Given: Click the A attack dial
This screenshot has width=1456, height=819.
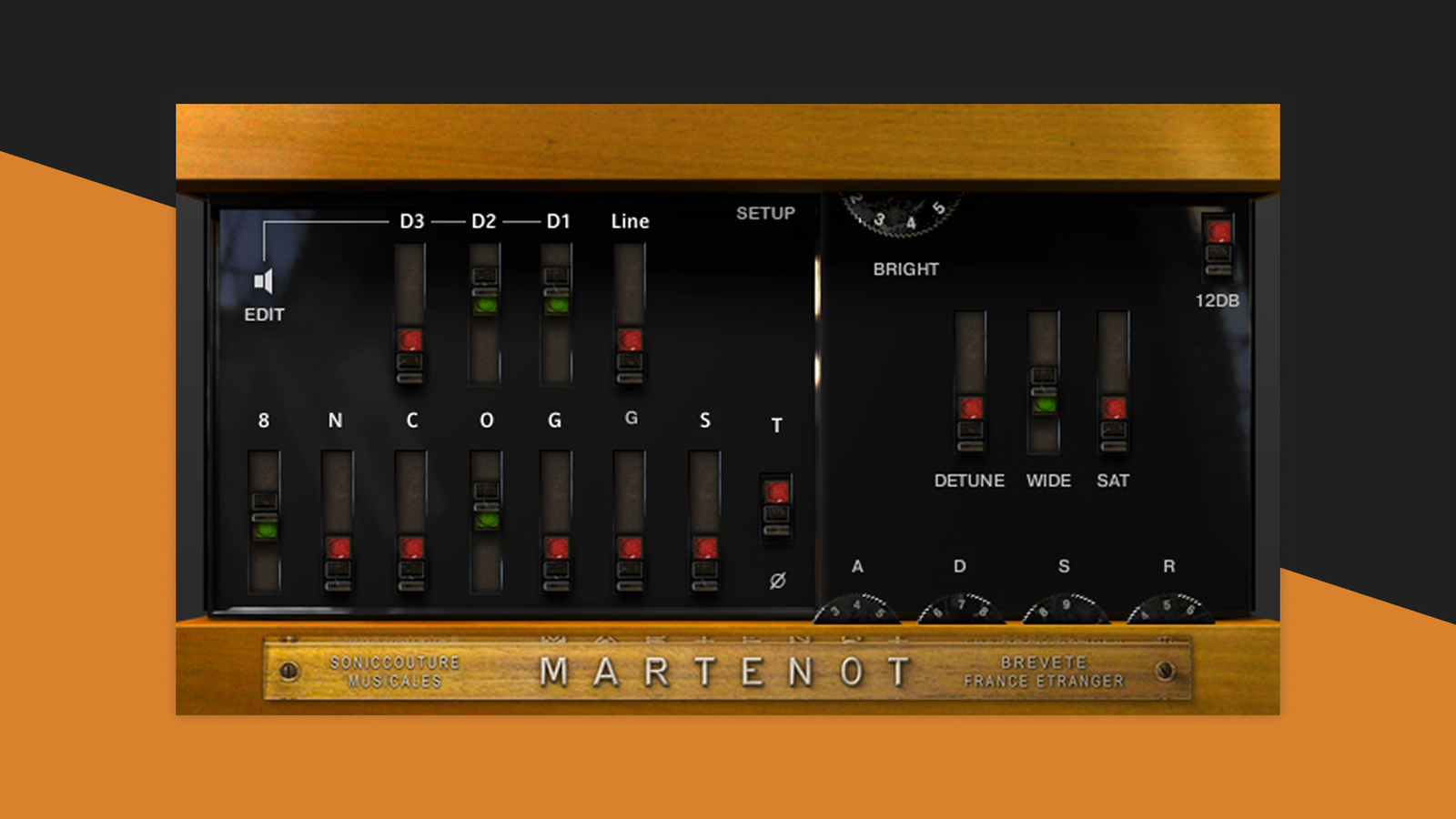Looking at the screenshot, I should [856, 609].
